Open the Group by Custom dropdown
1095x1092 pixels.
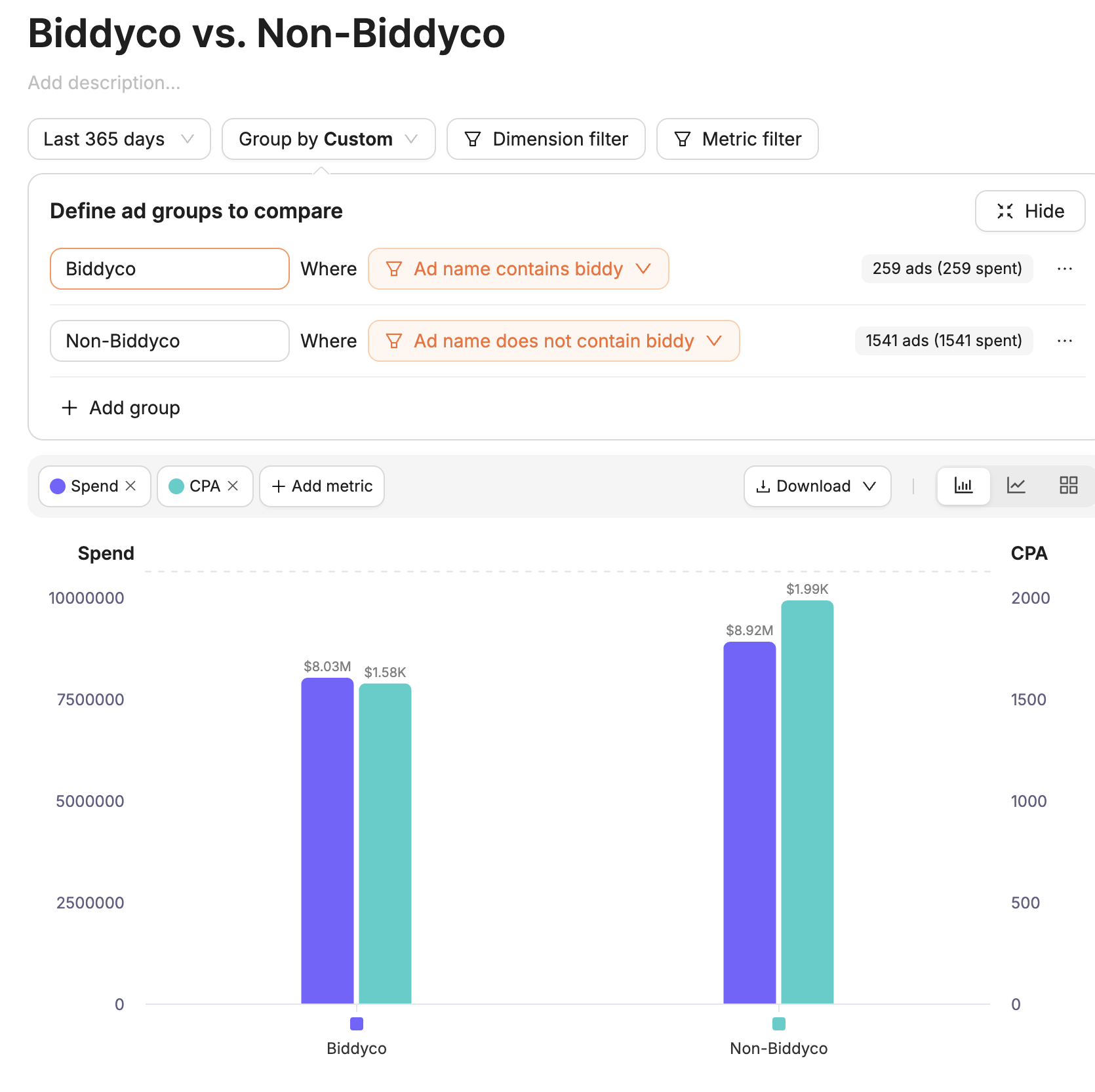coord(328,139)
